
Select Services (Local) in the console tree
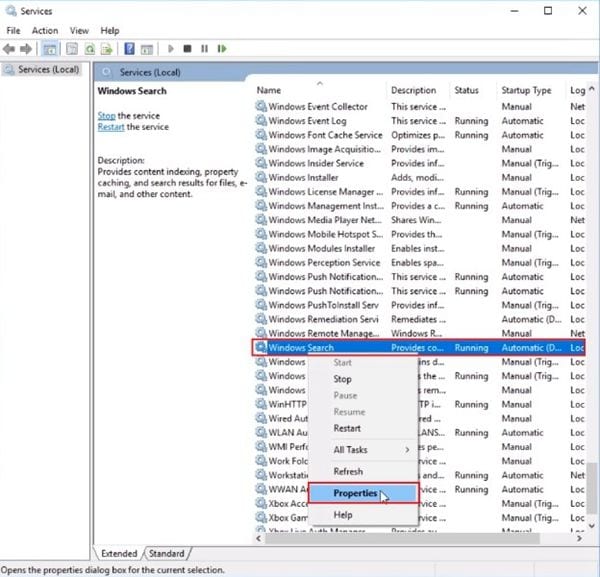[x=42, y=70]
